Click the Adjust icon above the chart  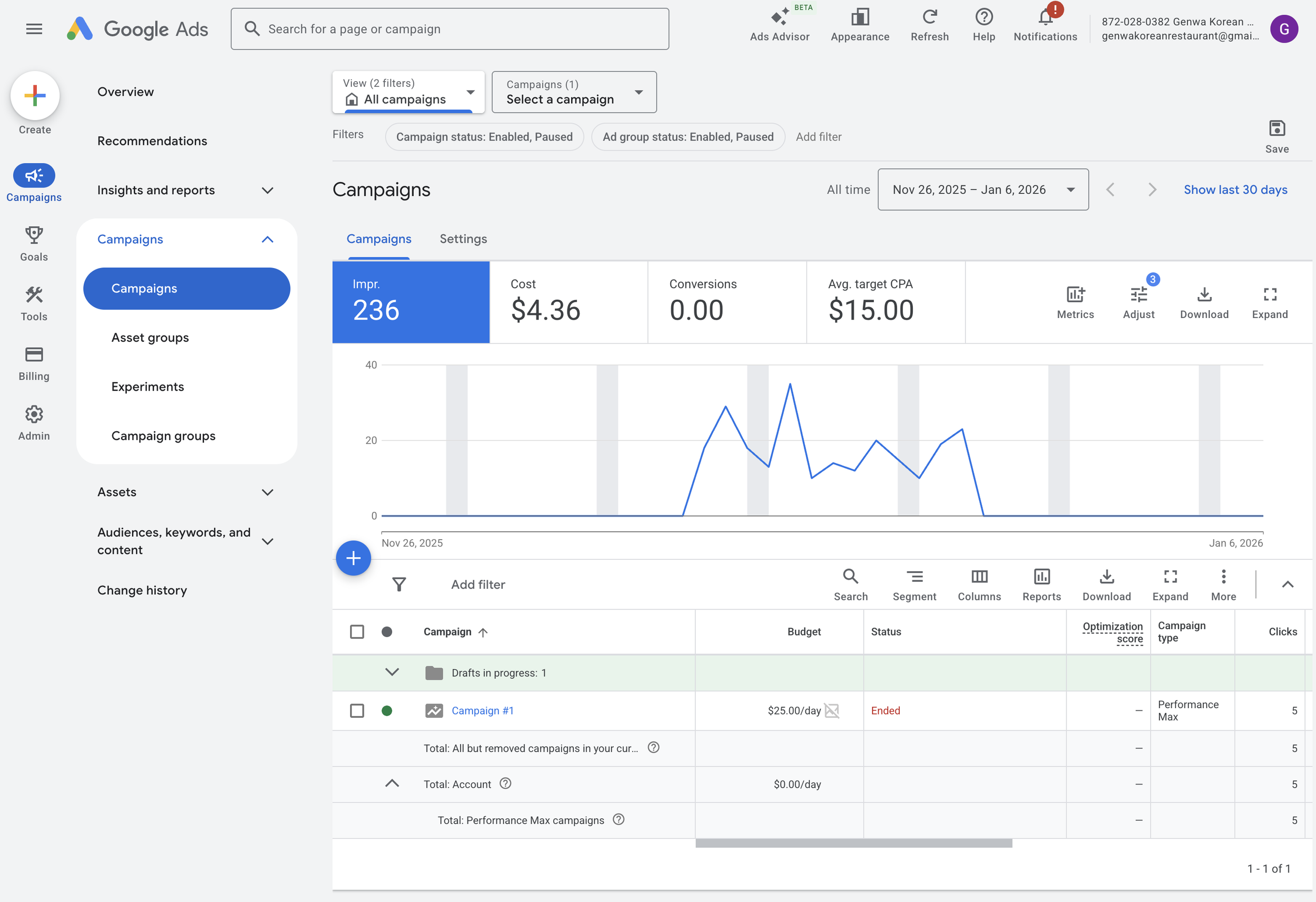pyautogui.click(x=1138, y=295)
